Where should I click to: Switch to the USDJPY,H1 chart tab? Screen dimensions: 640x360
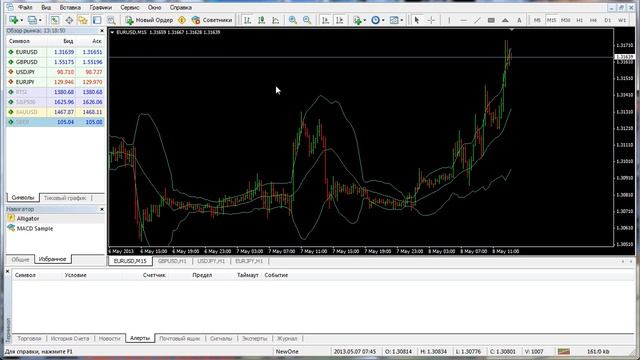pos(211,261)
